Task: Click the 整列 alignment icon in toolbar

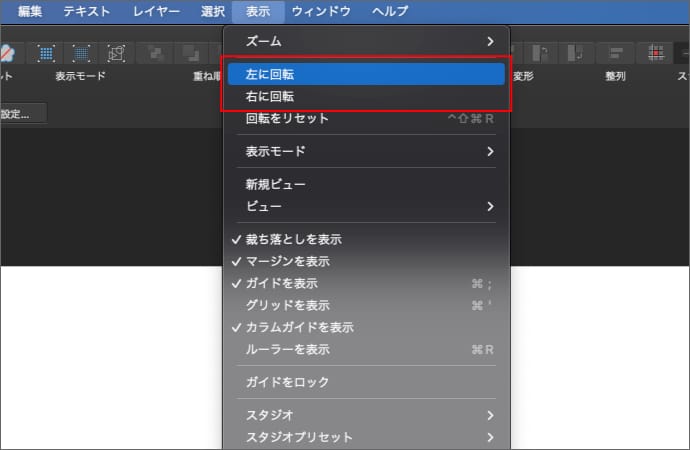Action: (x=615, y=52)
